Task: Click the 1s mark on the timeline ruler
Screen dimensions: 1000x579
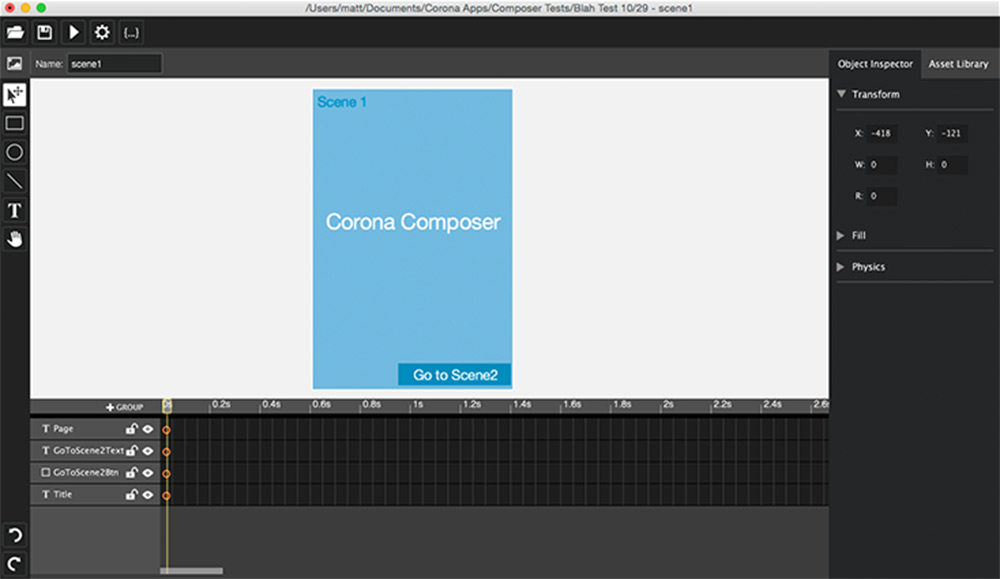Action: (418, 405)
